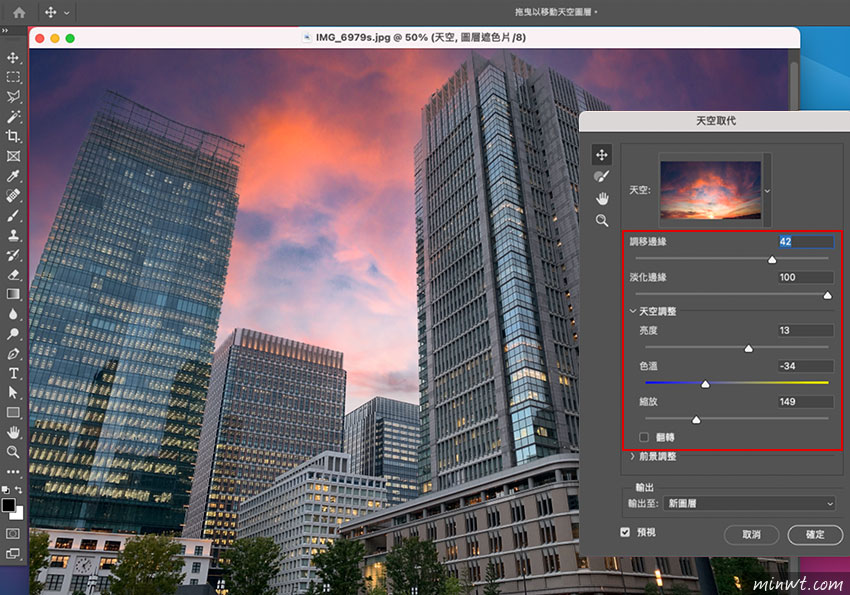
Task: Pick the Sky Move tool in the dialog
Action: click(602, 154)
